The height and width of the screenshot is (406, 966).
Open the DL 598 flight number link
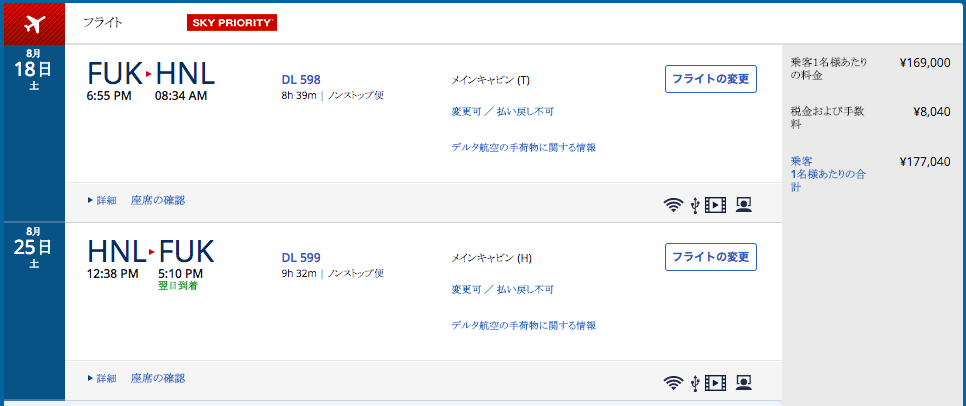(x=301, y=79)
